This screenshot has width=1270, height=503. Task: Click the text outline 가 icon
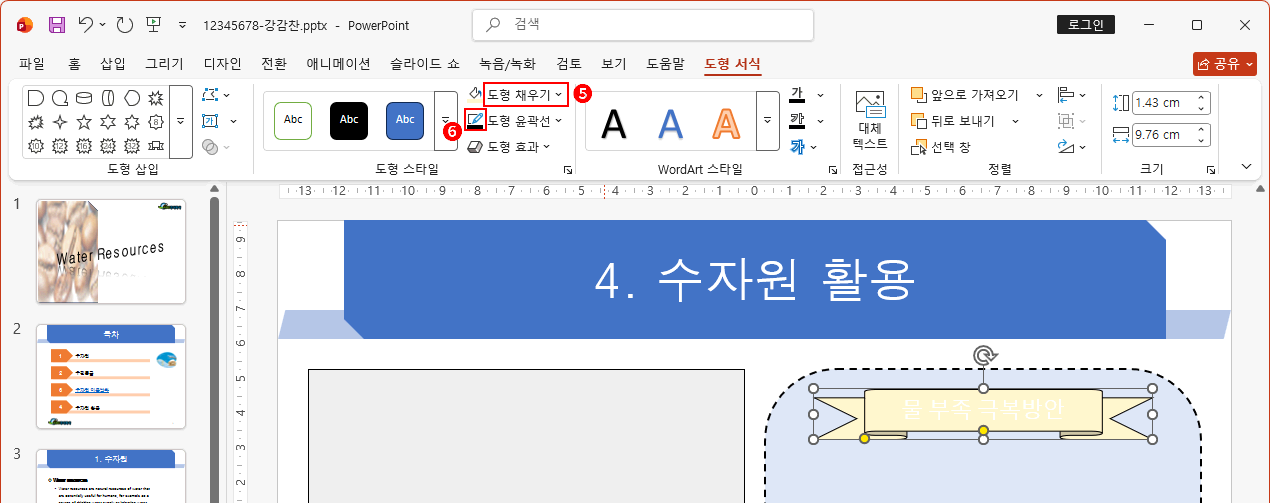[797, 121]
